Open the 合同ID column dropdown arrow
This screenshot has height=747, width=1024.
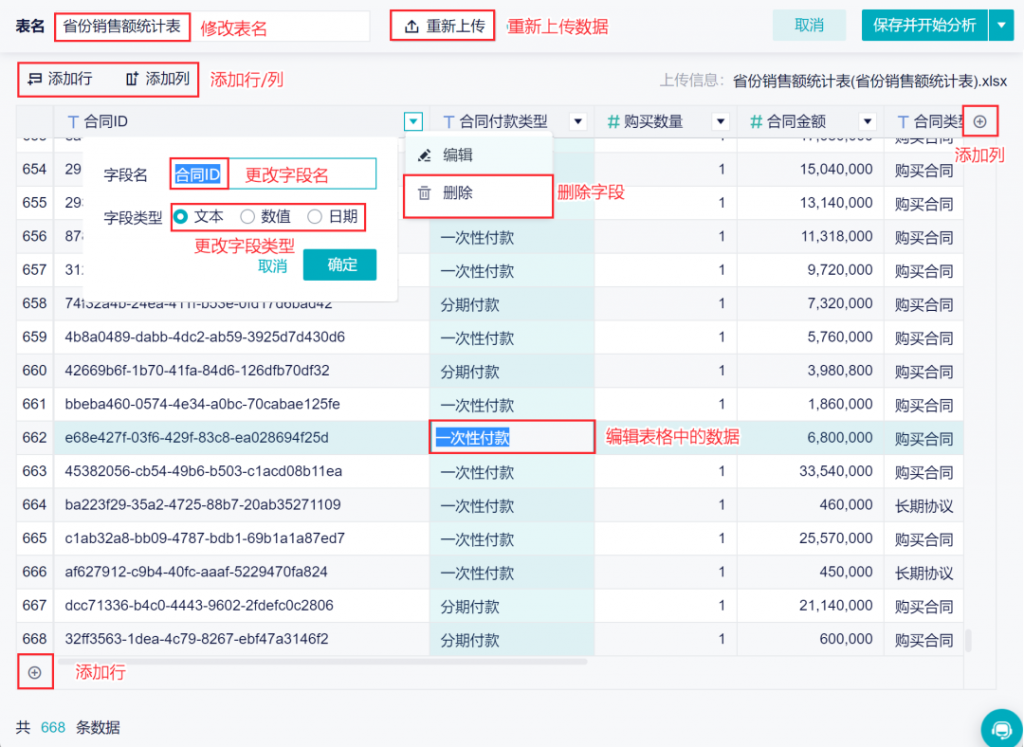pyautogui.click(x=413, y=121)
